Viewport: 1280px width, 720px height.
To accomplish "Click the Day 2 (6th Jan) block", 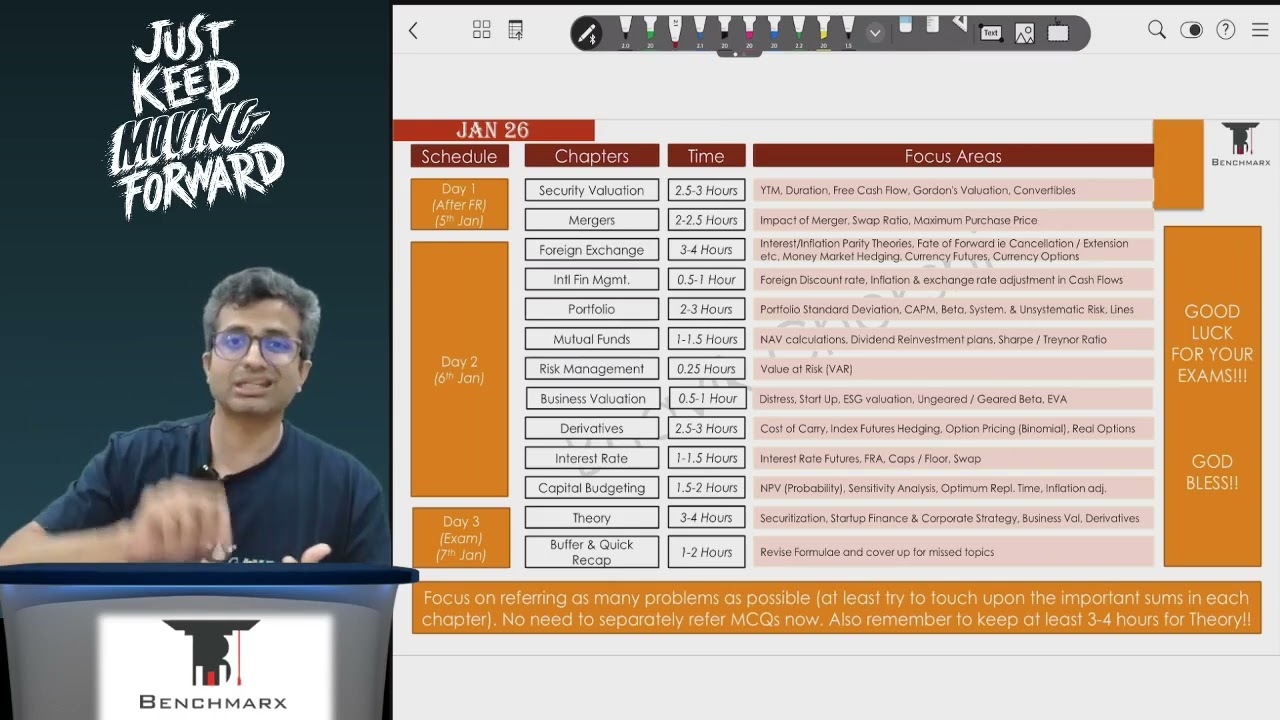I will 459,369.
